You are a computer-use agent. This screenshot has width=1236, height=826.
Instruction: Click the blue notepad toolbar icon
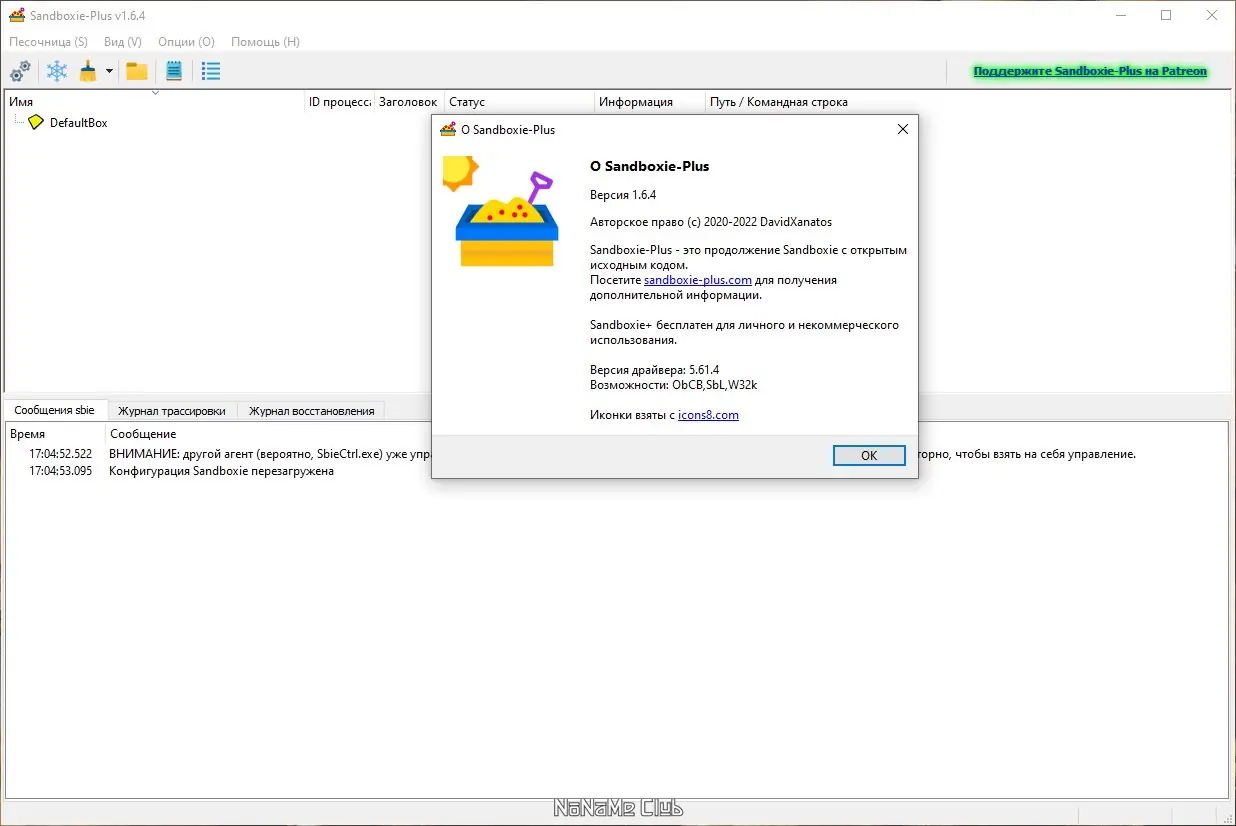point(174,71)
